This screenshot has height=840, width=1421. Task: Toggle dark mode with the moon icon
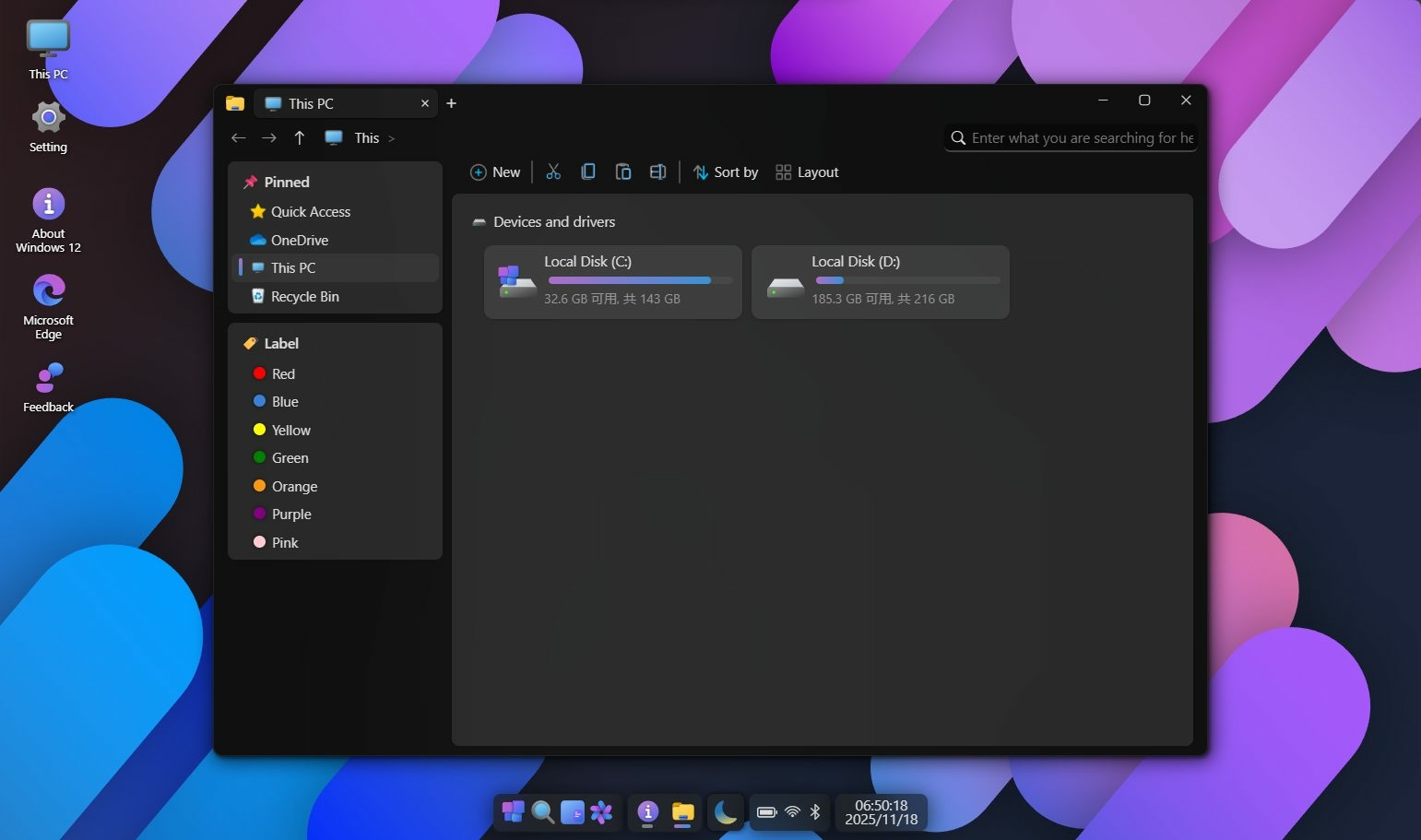[x=725, y=812]
